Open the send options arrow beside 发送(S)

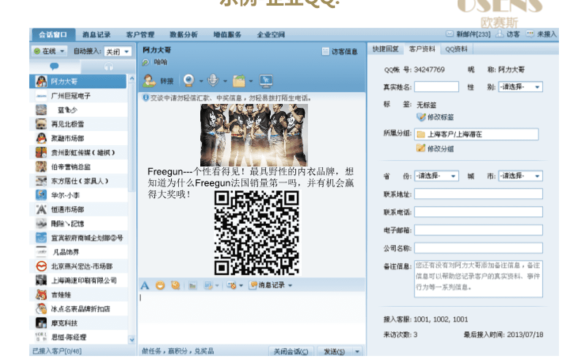[357, 352]
